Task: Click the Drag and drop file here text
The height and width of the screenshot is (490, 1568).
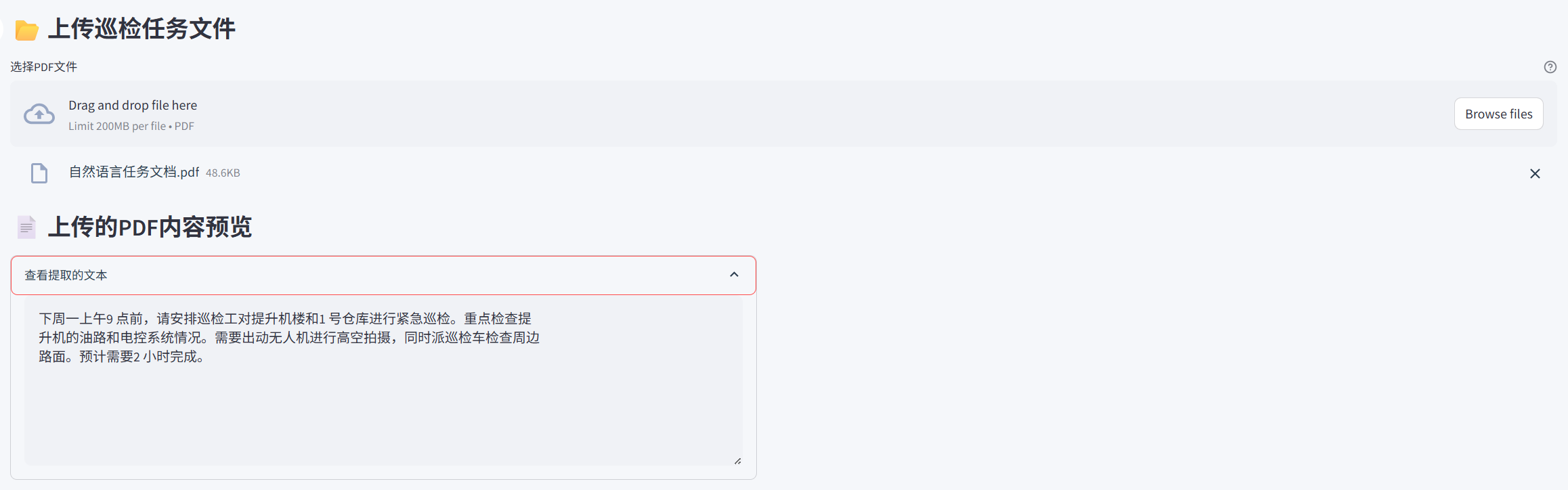Action: 133,106
